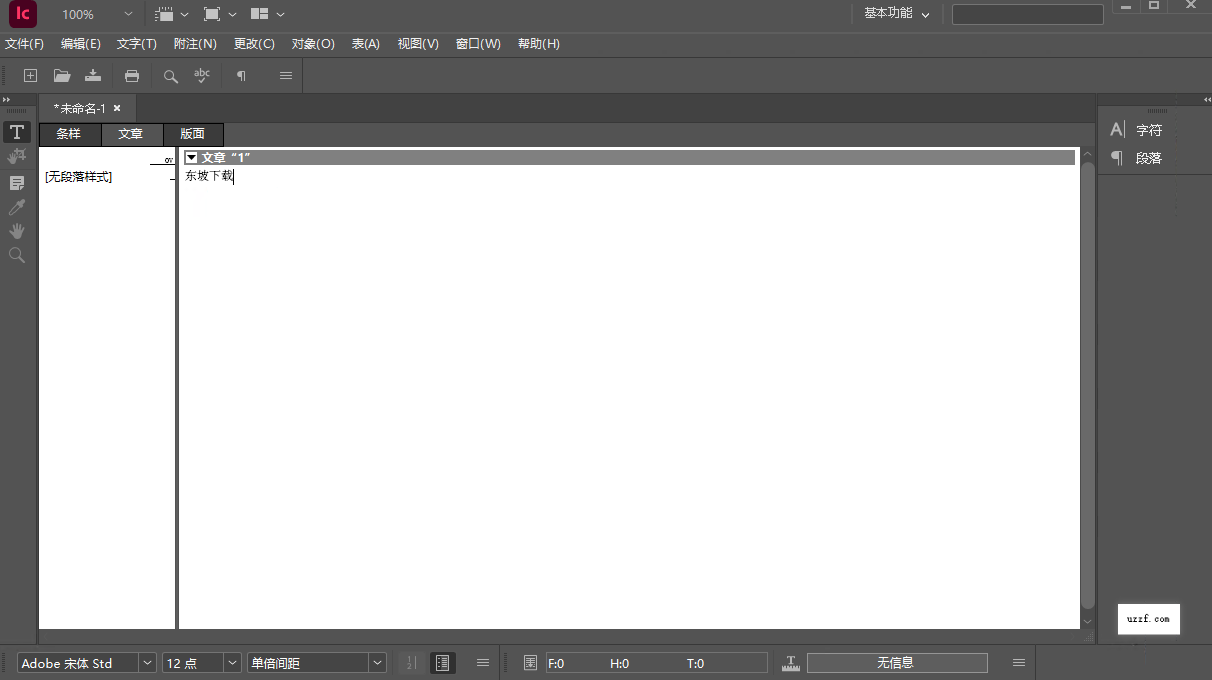Select the Zoom tool
The width and height of the screenshot is (1212, 680).
[17, 255]
